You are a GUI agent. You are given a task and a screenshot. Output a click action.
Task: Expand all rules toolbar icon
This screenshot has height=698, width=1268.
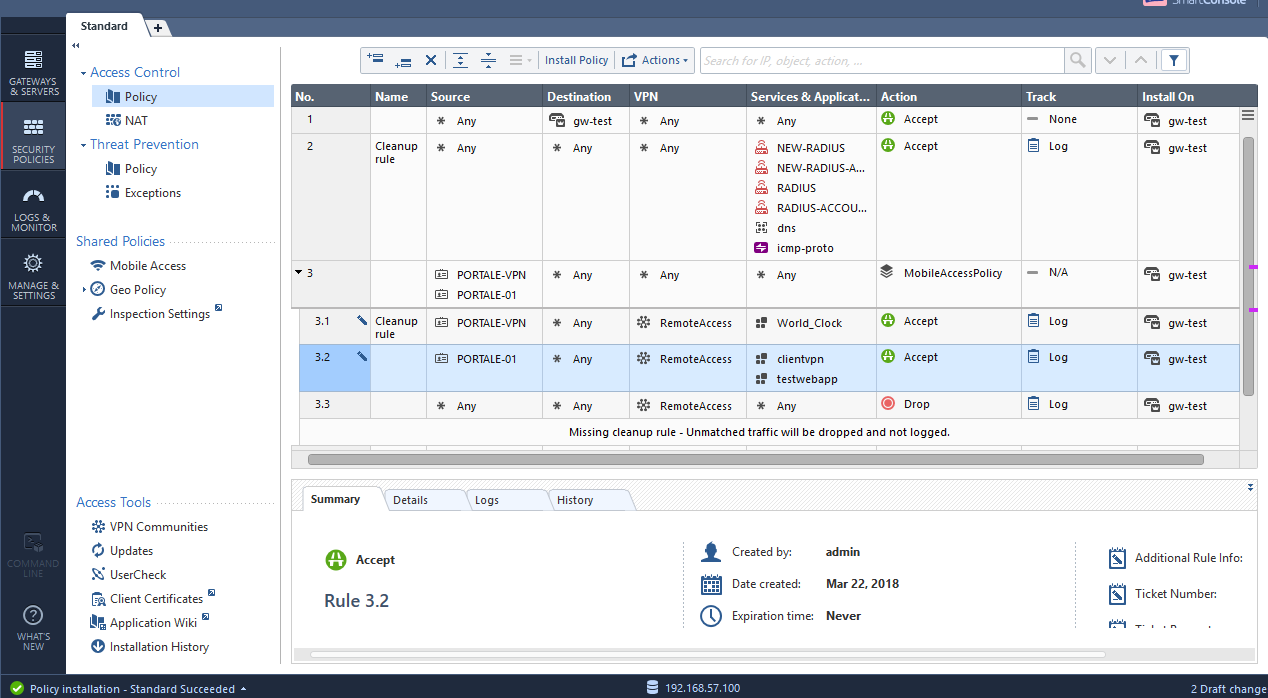click(x=460, y=60)
